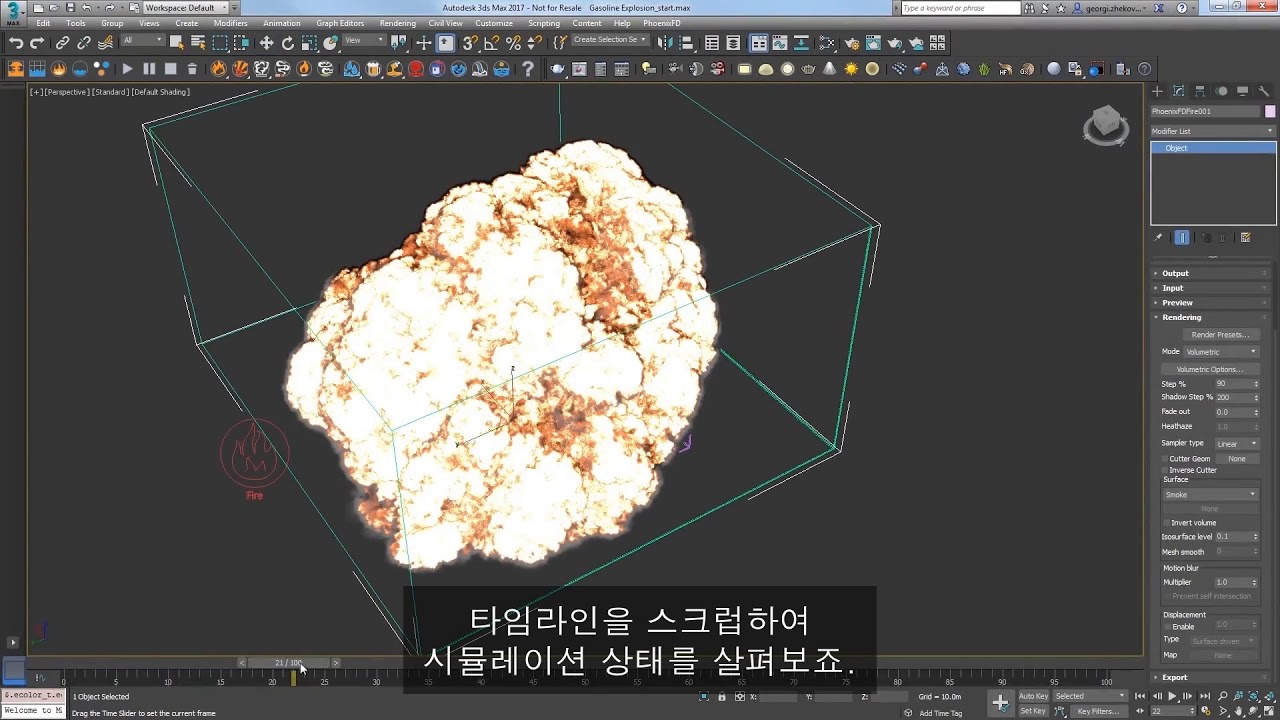1280x720 pixels.
Task: Click the sun light icon in toolbar
Action: 851,69
